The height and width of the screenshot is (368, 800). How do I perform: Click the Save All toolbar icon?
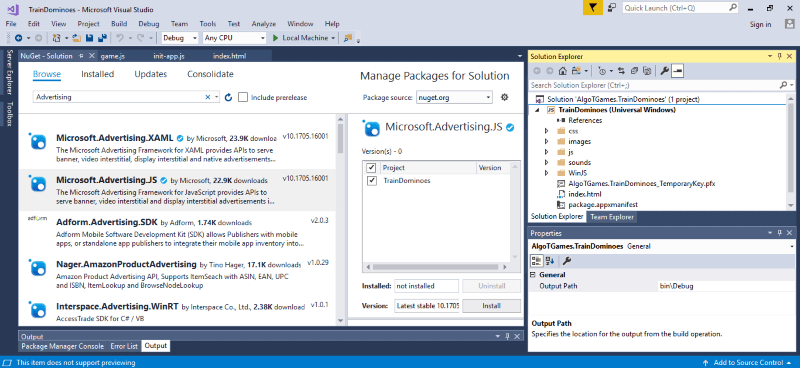point(102,38)
